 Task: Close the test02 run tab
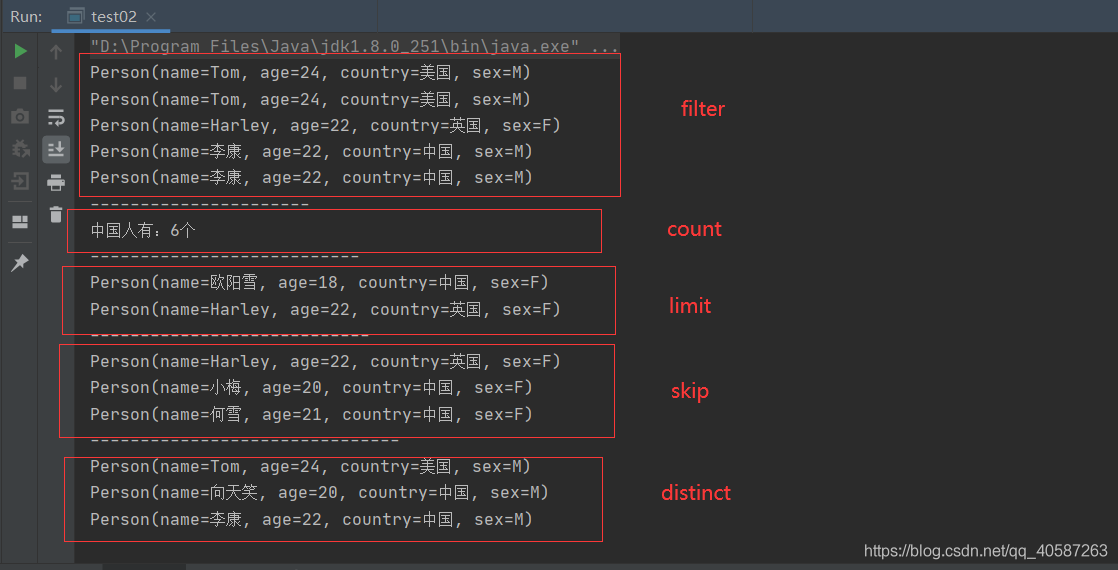pos(151,16)
